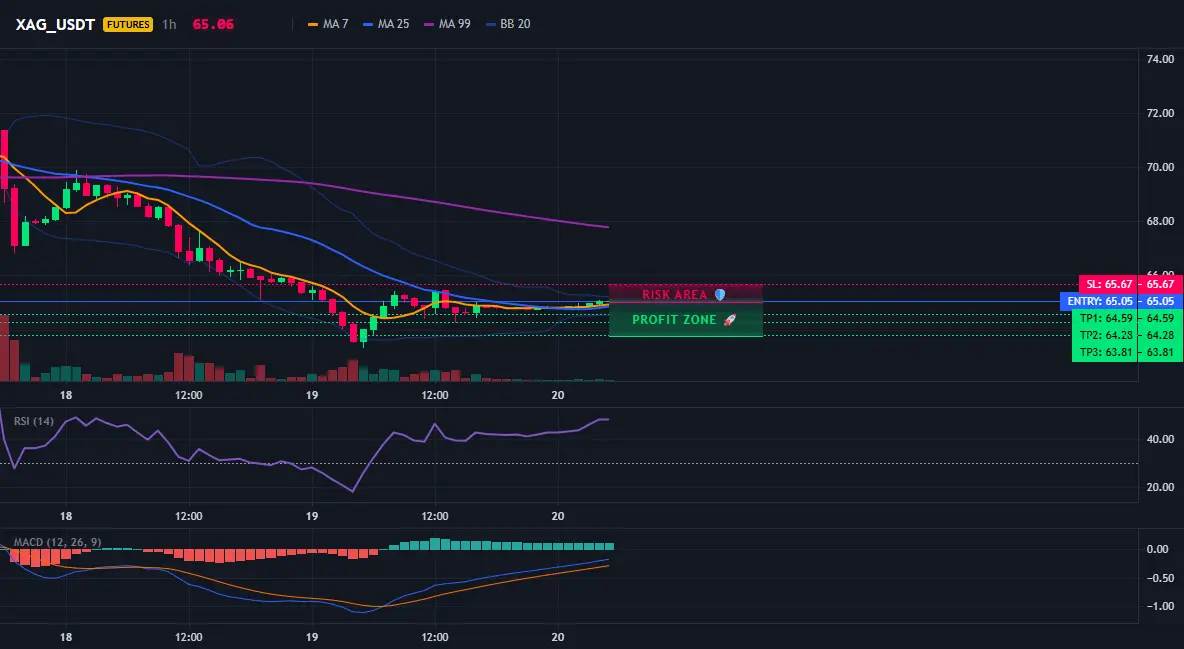Click the FUTURES badge
1184x649 pixels.
tap(128, 24)
